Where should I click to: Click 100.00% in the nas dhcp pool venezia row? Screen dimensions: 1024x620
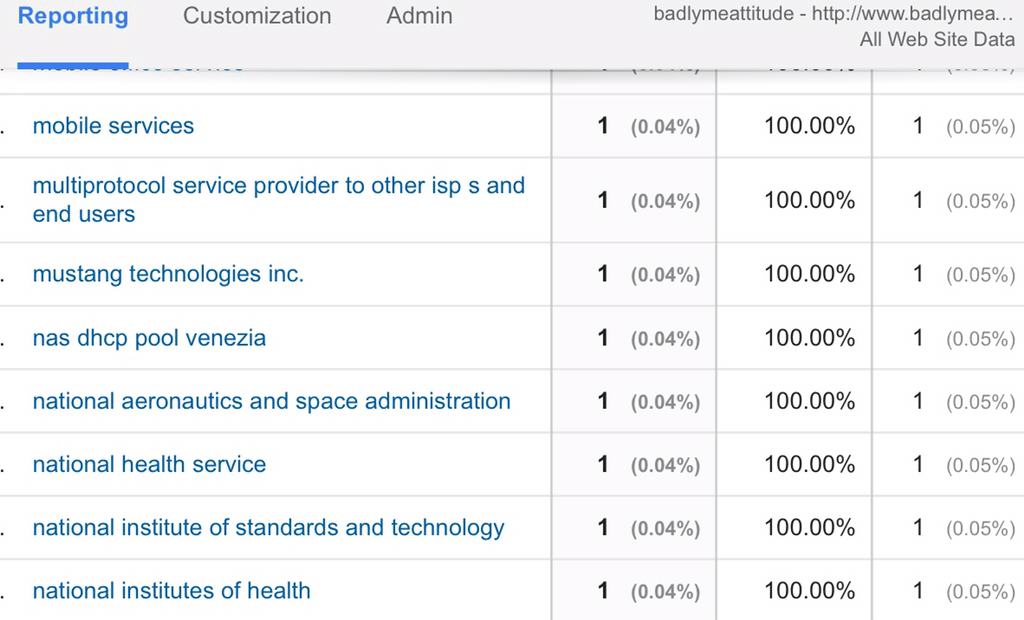(809, 338)
